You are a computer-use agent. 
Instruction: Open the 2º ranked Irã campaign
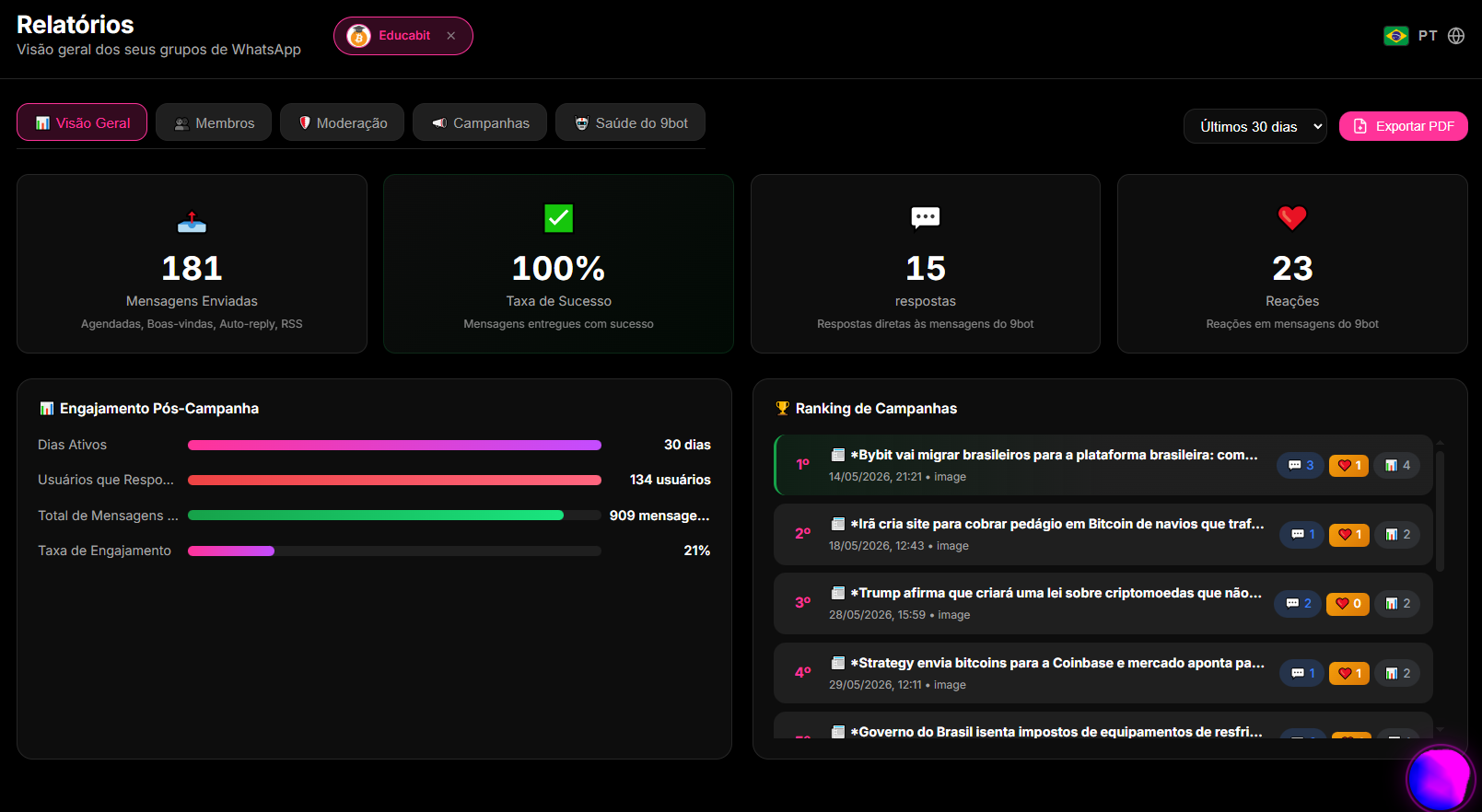pyautogui.click(x=1103, y=534)
